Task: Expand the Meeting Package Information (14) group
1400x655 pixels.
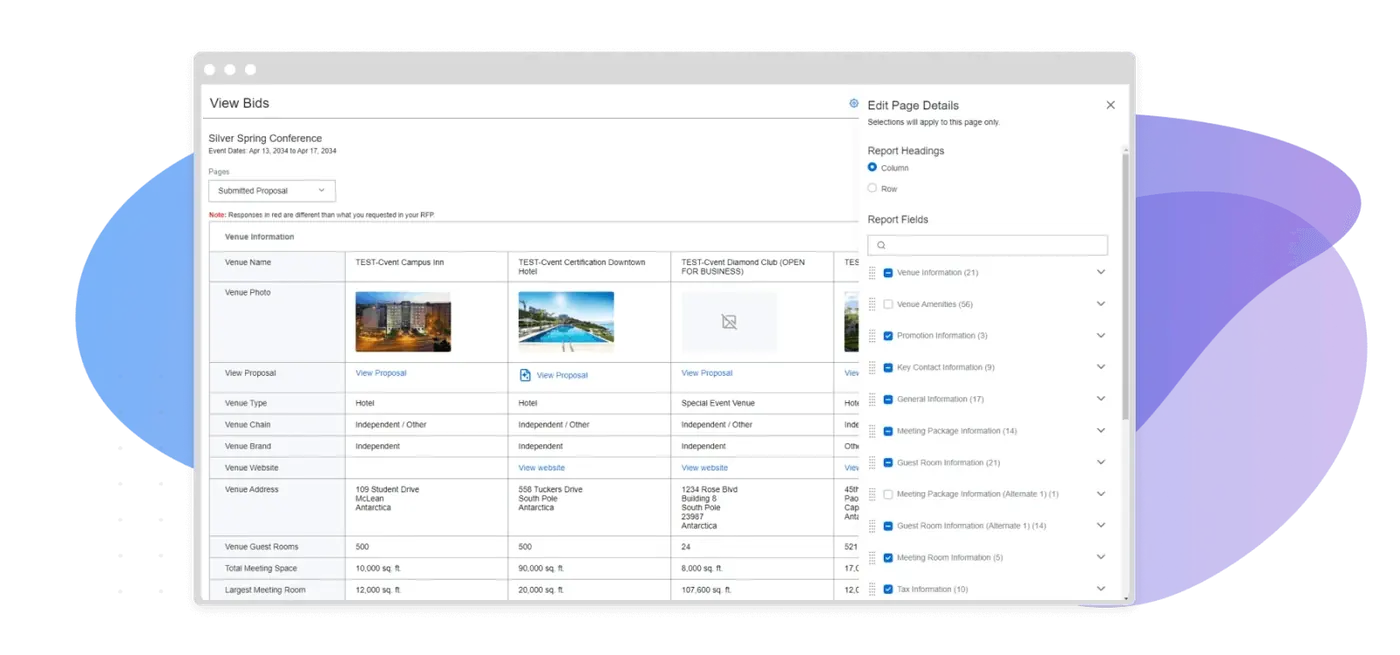Action: click(x=1101, y=430)
